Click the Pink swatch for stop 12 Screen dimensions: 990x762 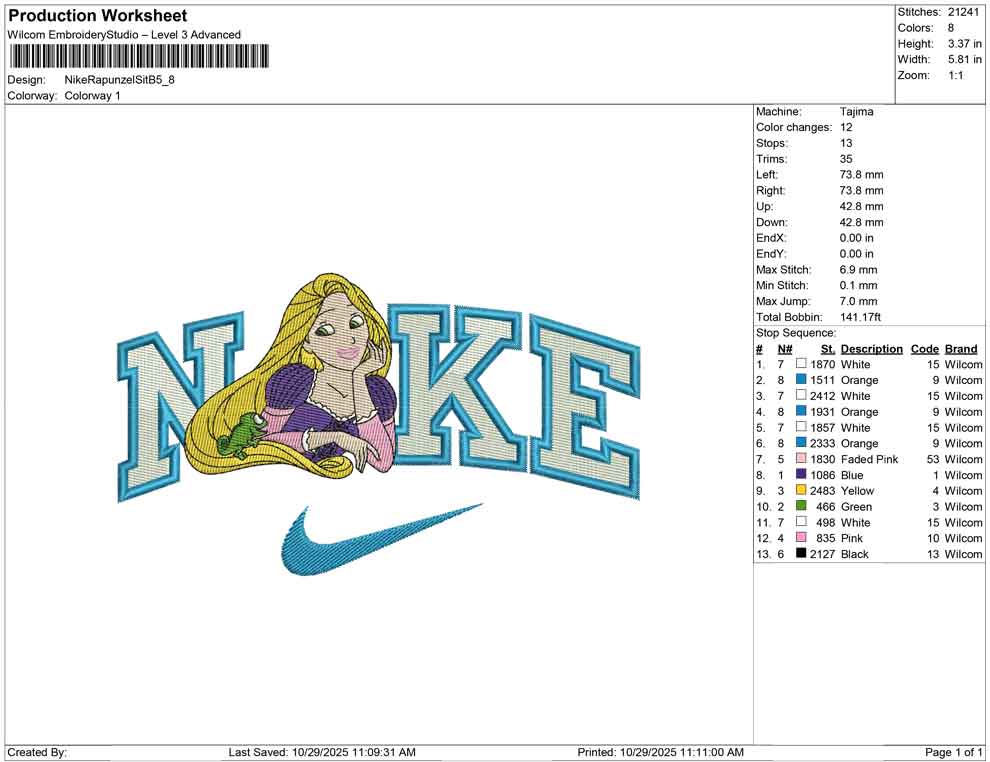(797, 538)
